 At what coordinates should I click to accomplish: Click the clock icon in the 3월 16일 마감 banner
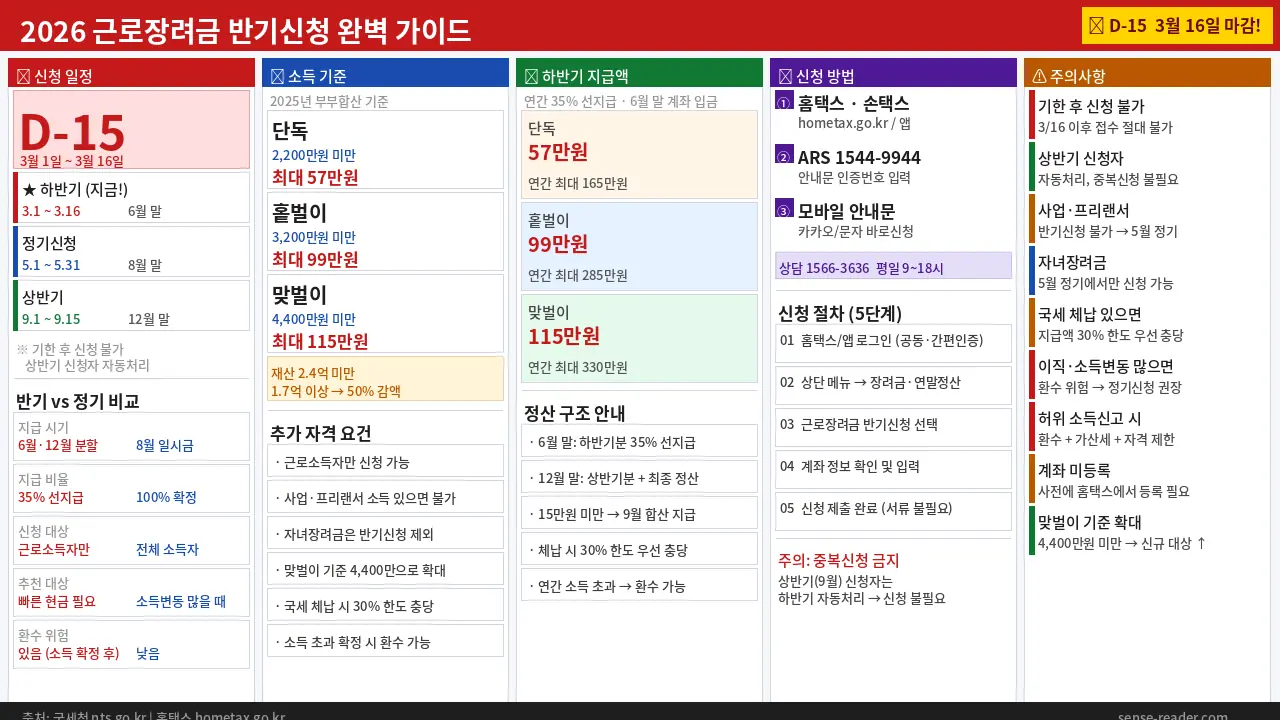tap(1094, 26)
